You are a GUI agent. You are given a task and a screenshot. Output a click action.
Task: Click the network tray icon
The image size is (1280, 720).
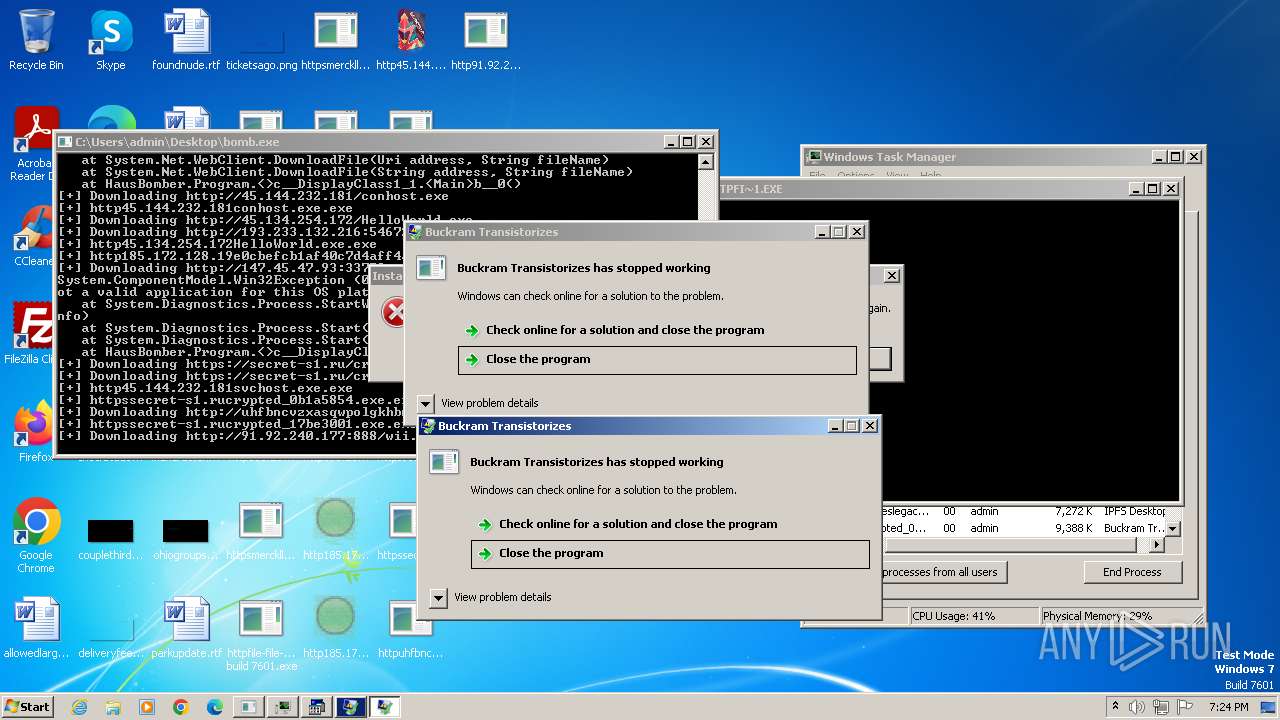1160,707
